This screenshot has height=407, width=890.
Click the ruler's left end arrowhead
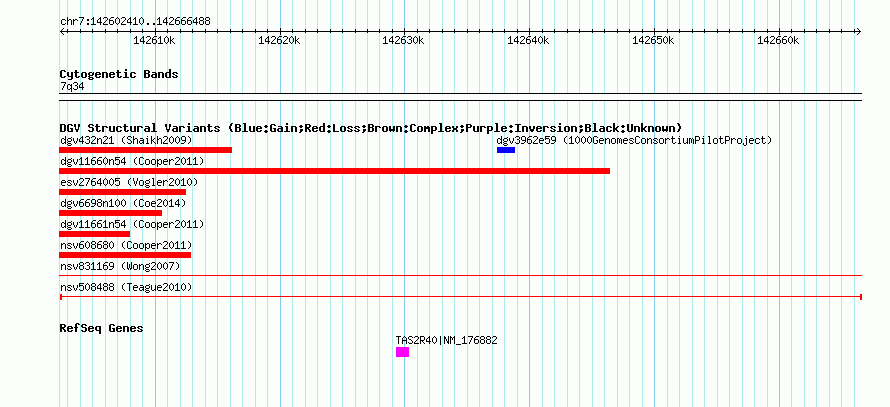(62, 31)
